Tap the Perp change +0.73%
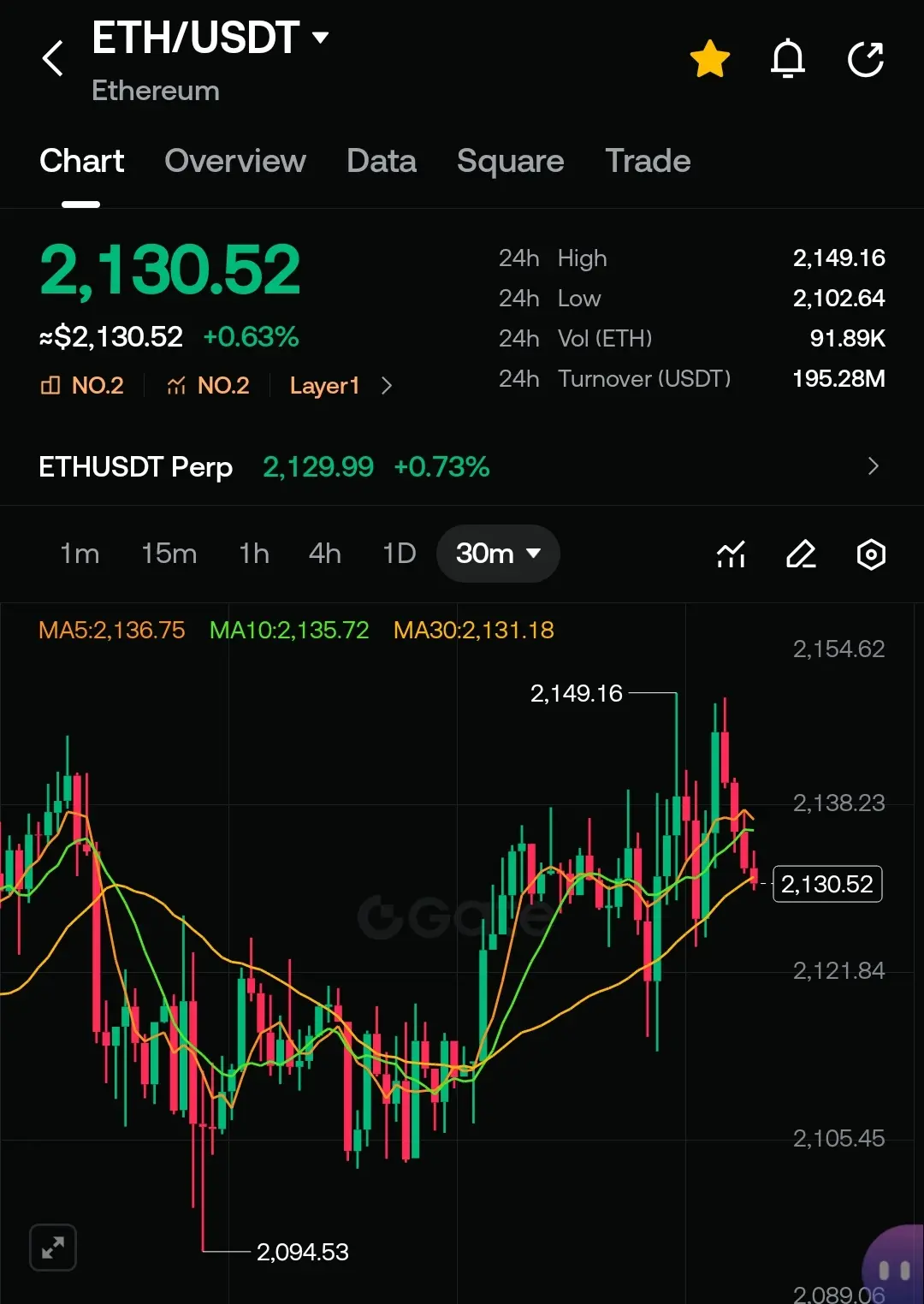The image size is (924, 1304). [441, 466]
